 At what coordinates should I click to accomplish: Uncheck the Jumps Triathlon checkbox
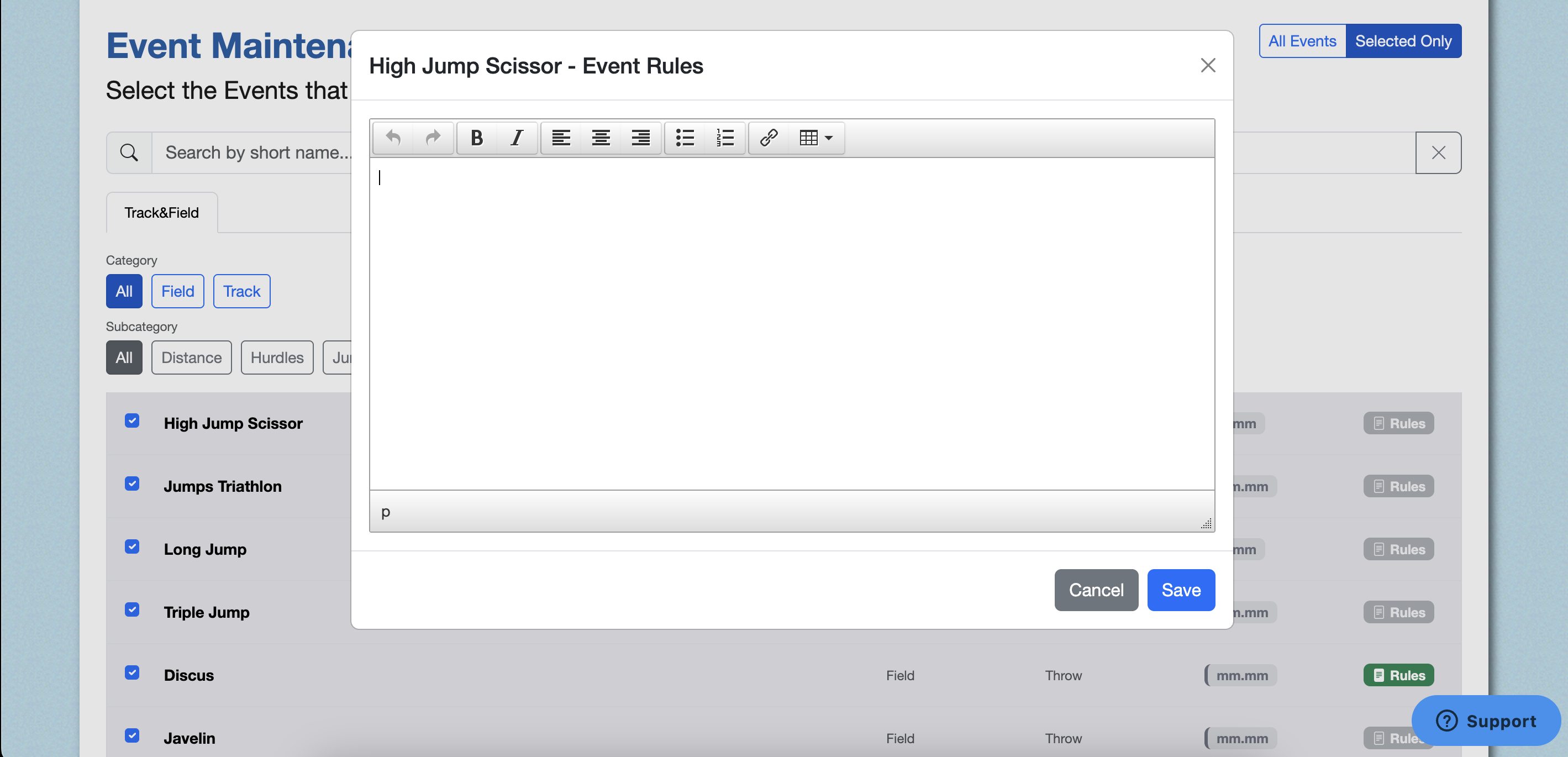click(x=132, y=484)
